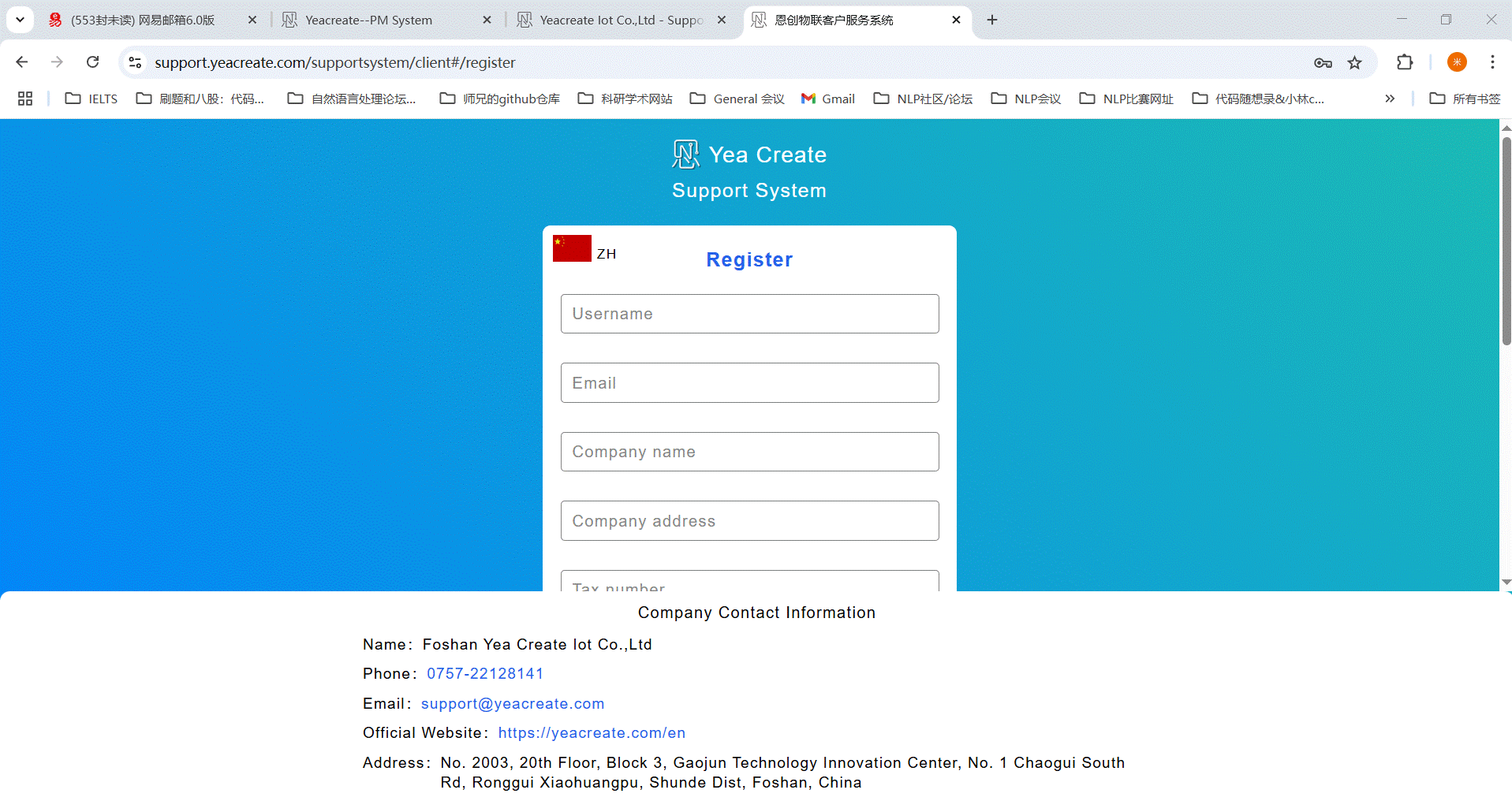
Task: Switch to the 网易邮箱6.0版 tab
Action: [143, 20]
